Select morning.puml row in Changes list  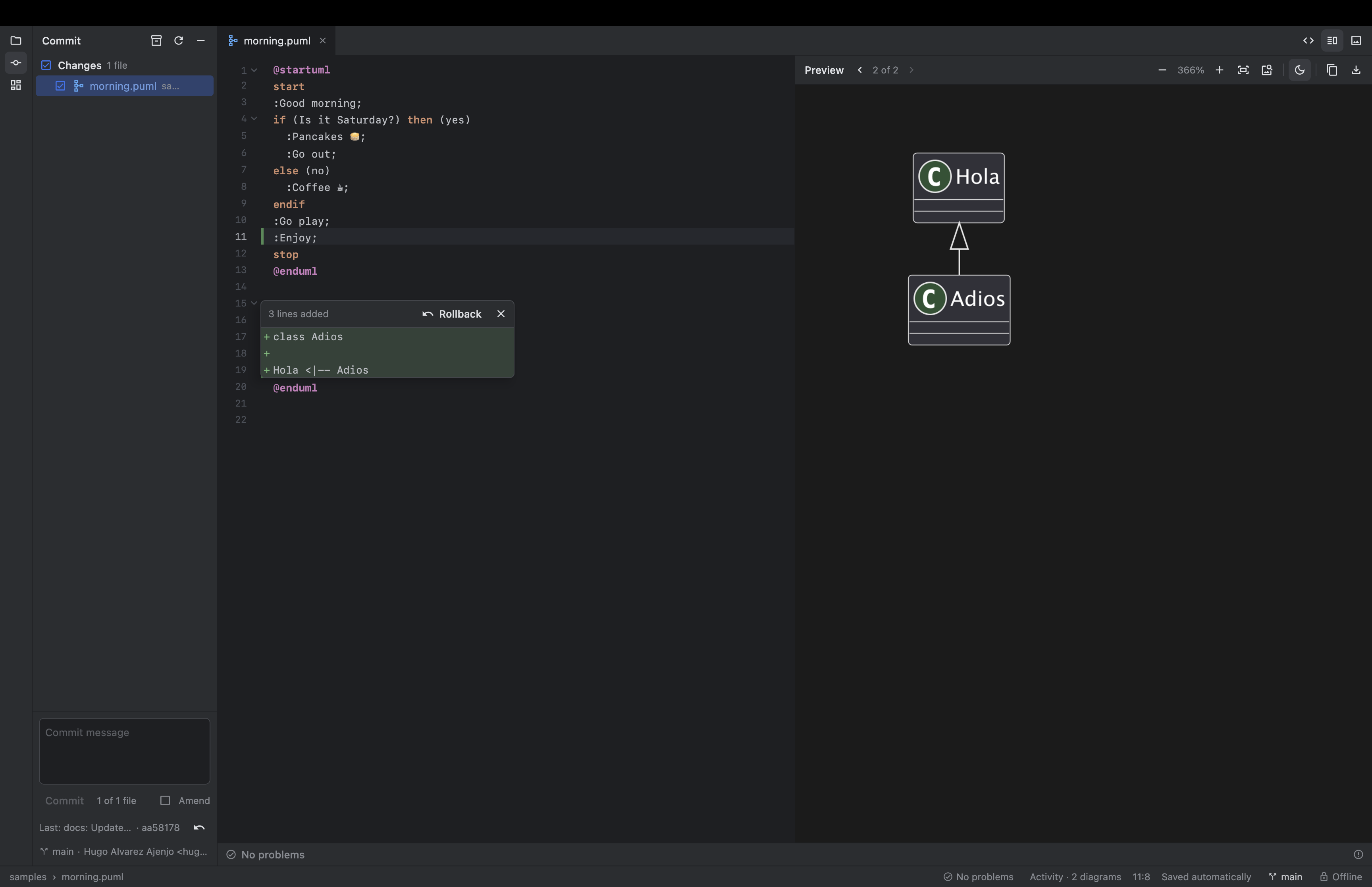(x=124, y=86)
